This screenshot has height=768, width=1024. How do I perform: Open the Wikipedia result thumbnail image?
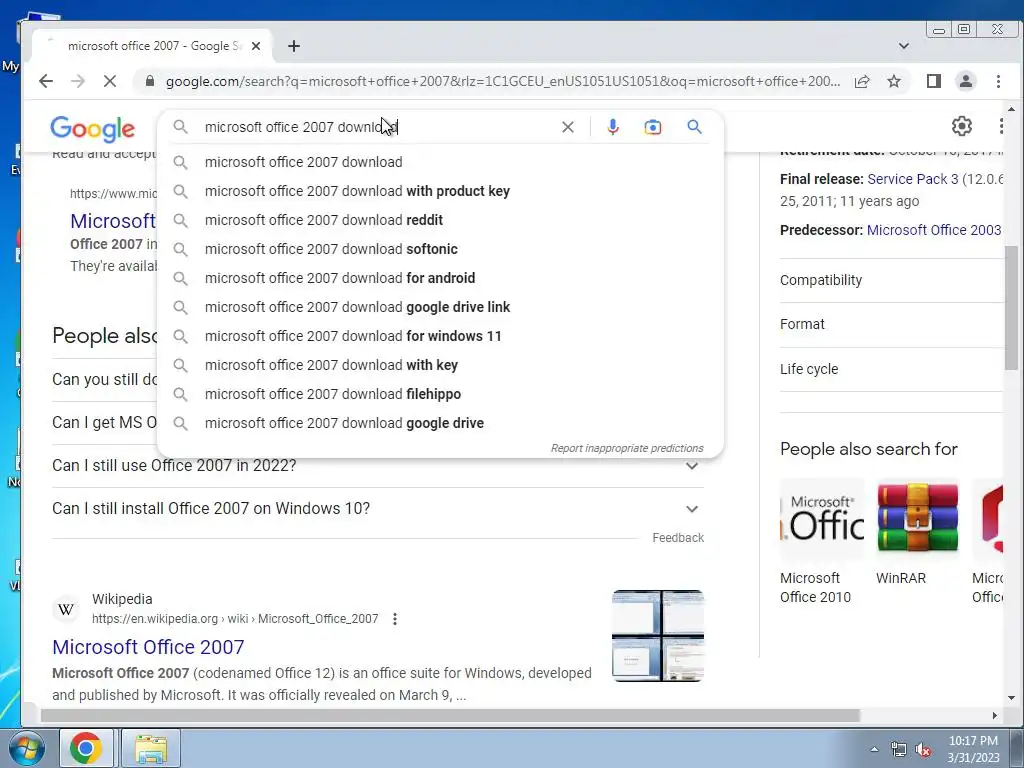(x=658, y=635)
